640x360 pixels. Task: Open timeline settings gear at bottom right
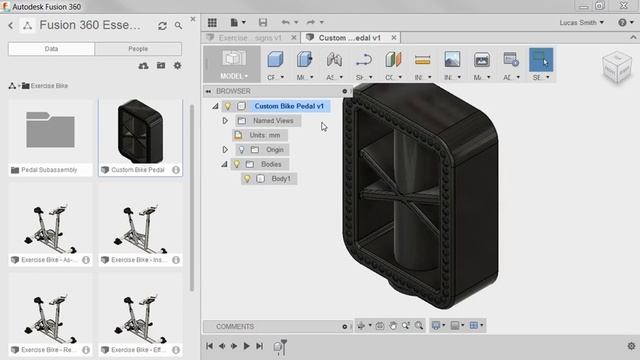point(631,346)
